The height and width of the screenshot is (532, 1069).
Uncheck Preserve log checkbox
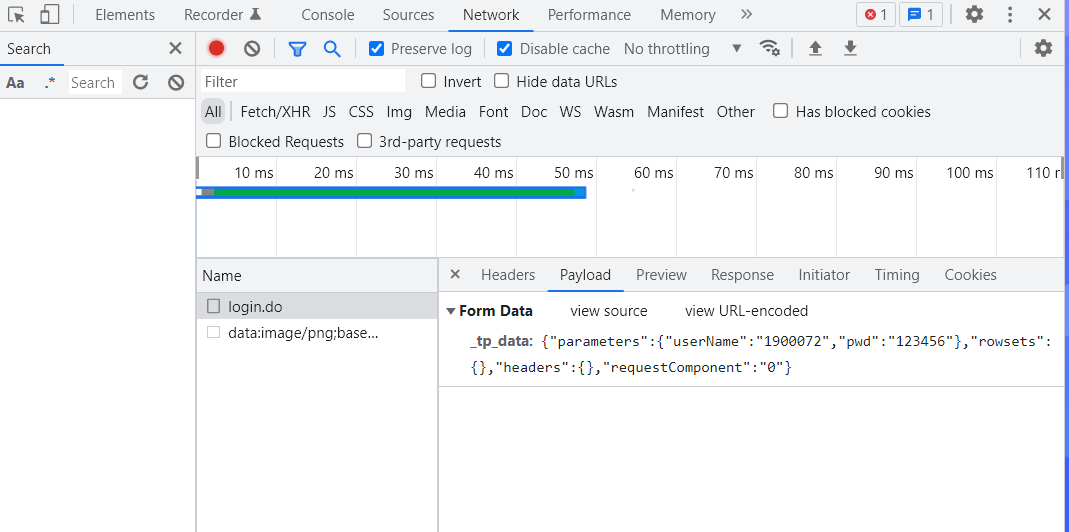(376, 48)
